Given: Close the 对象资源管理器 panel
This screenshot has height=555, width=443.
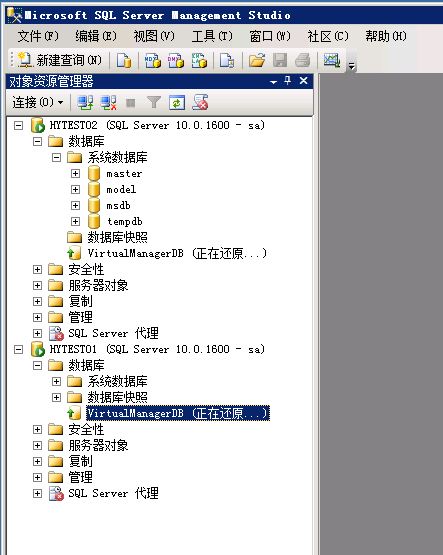Looking at the screenshot, I should [x=303, y=81].
